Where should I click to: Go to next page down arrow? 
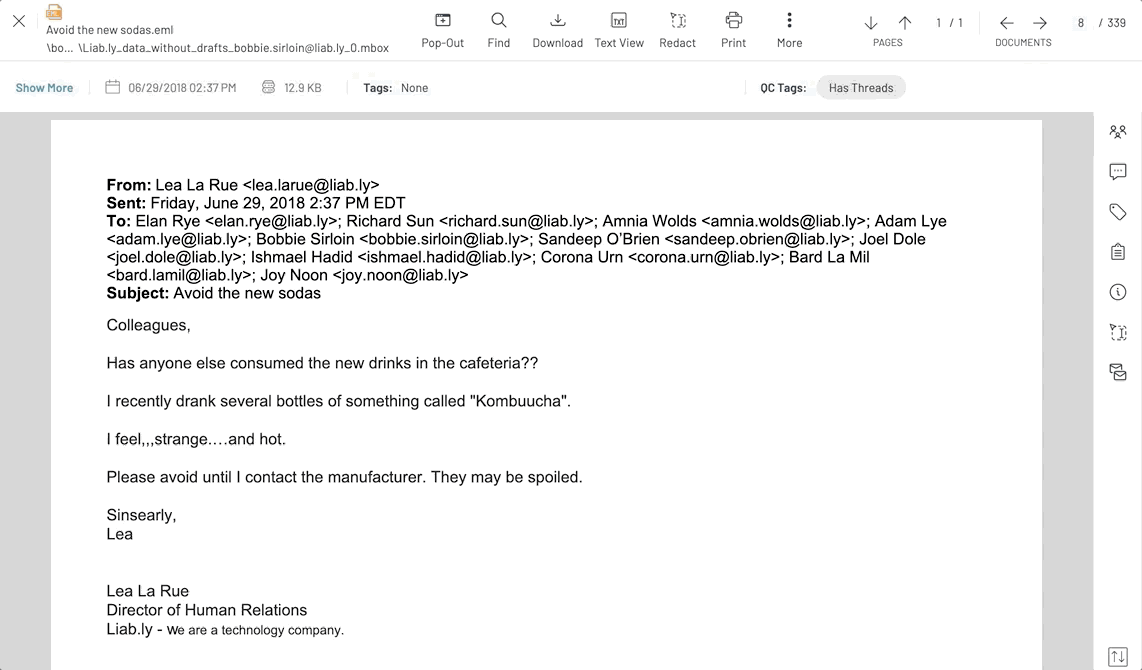point(870,23)
